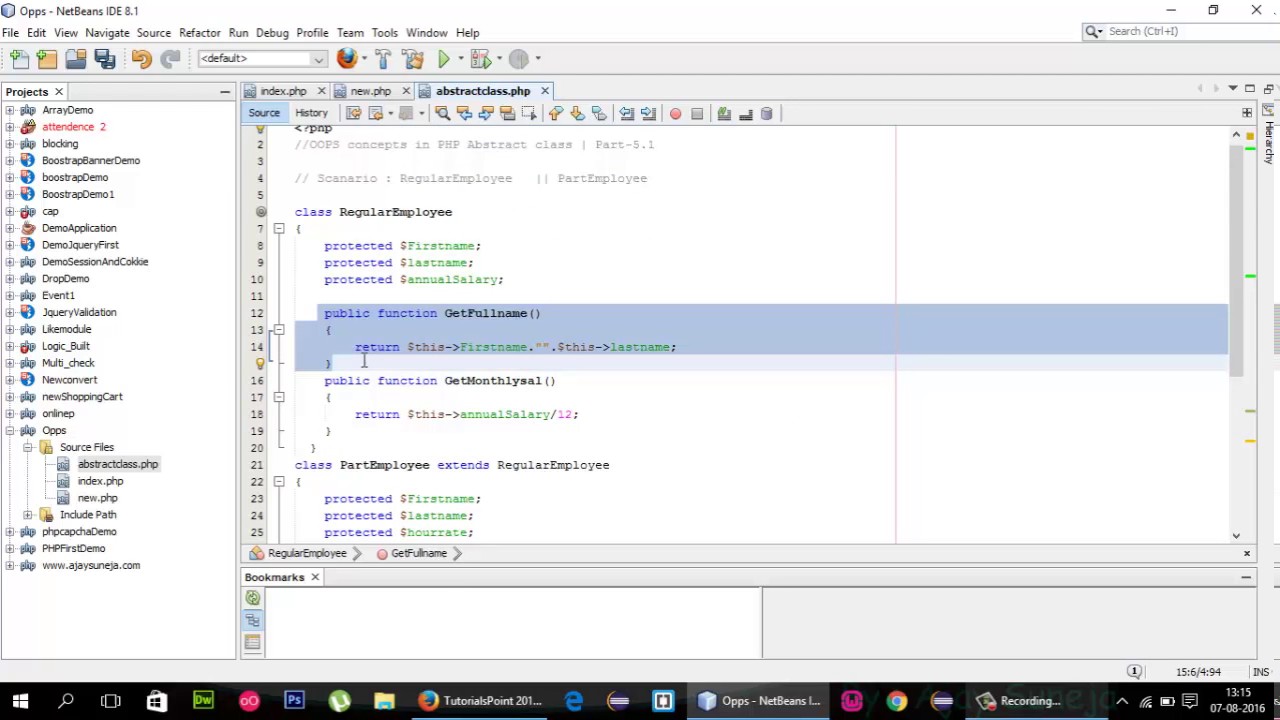Click Find Next Occurrence icon
Viewport: 1280px width, 720px height.
click(486, 114)
